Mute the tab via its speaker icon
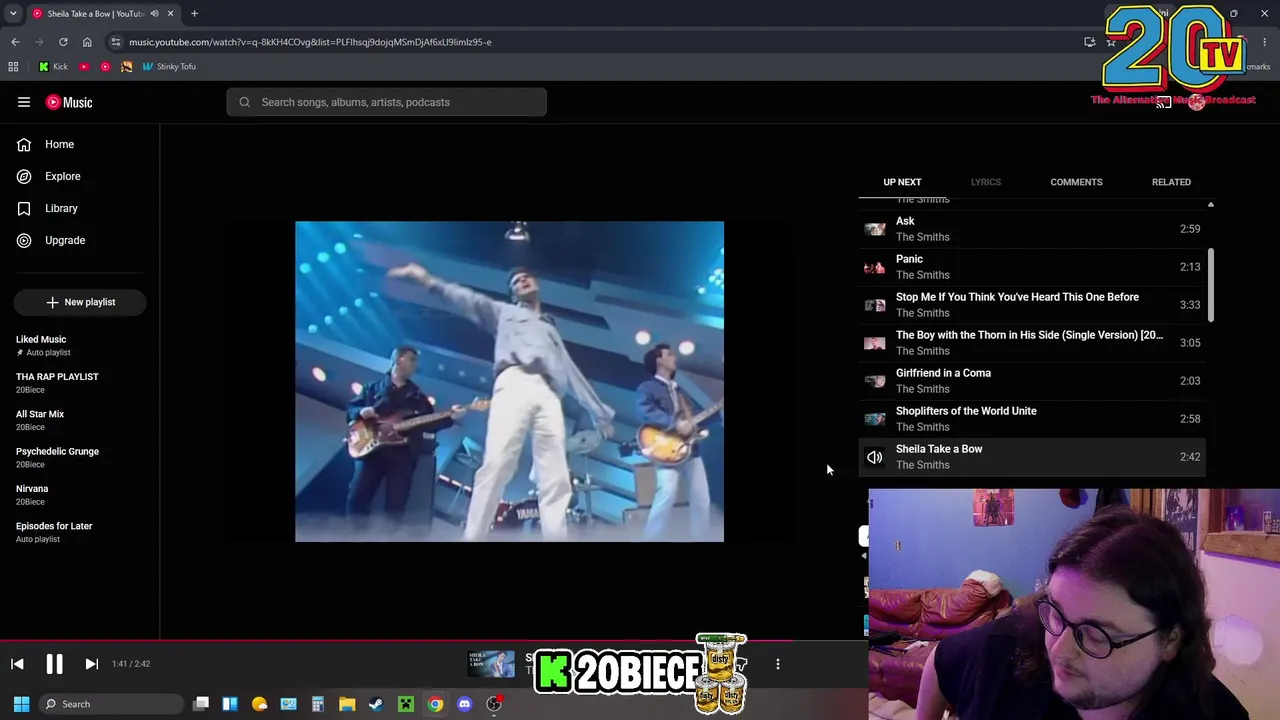This screenshot has width=1280, height=720. click(x=154, y=13)
